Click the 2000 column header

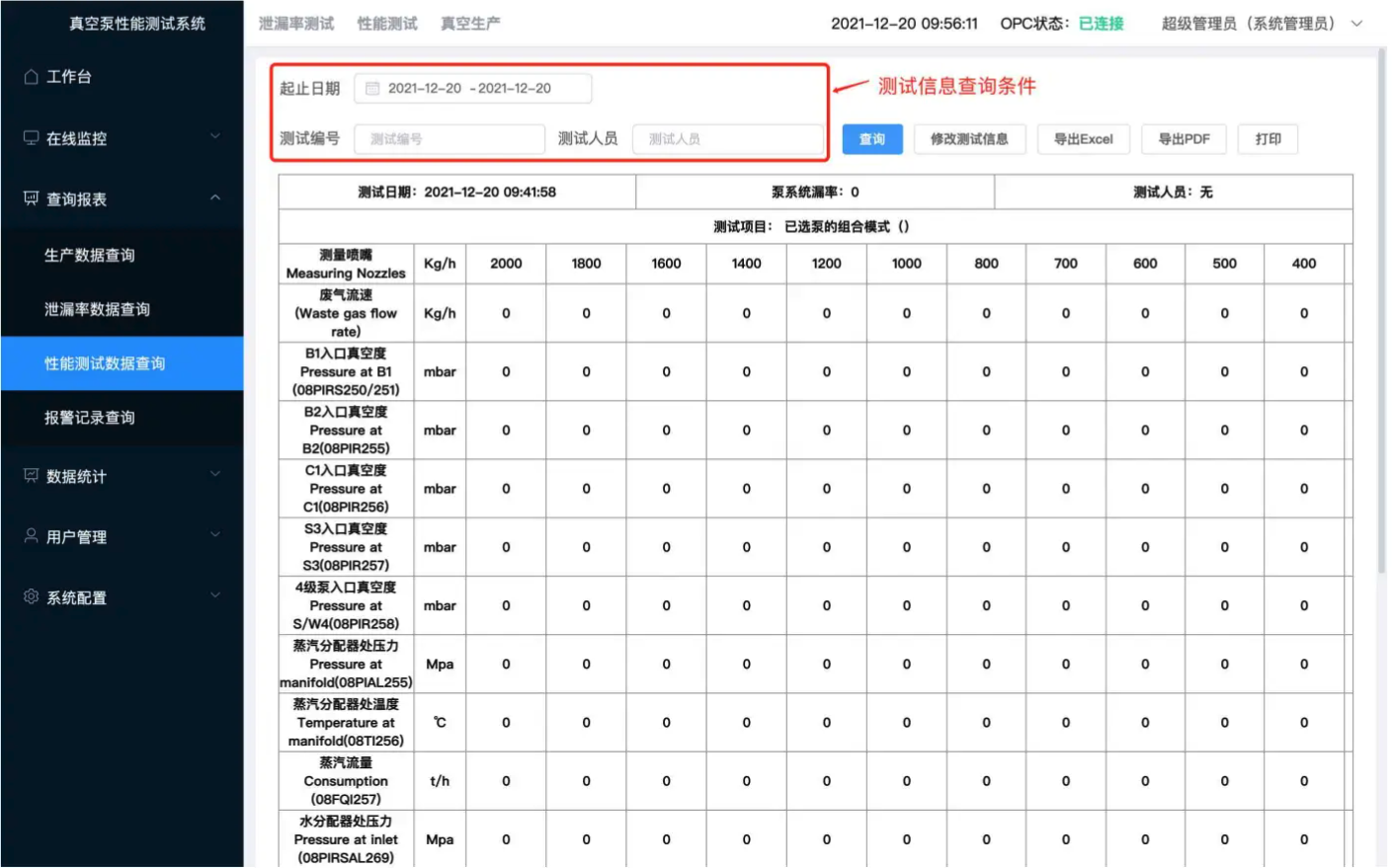coord(506,264)
